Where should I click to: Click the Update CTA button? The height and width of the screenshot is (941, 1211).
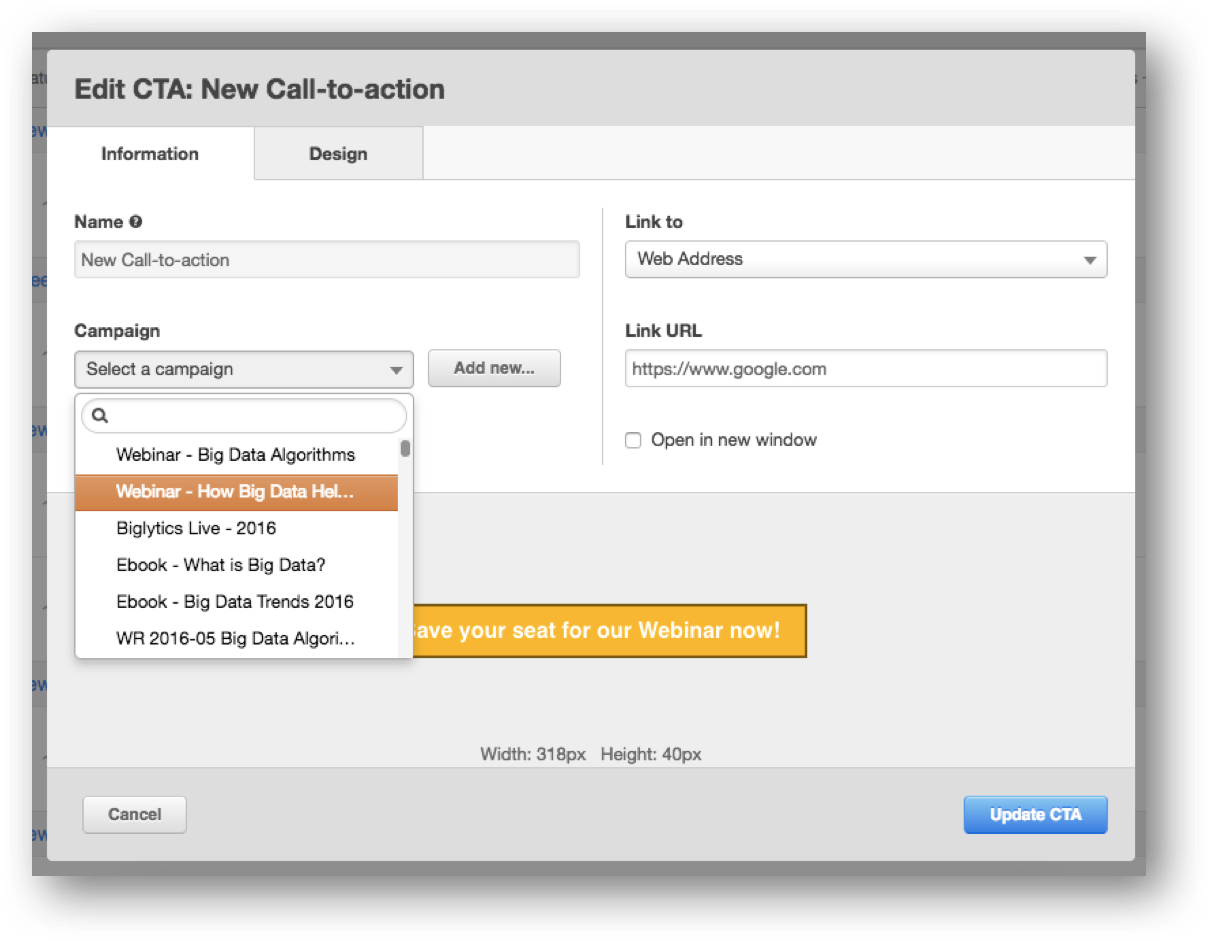click(1035, 814)
